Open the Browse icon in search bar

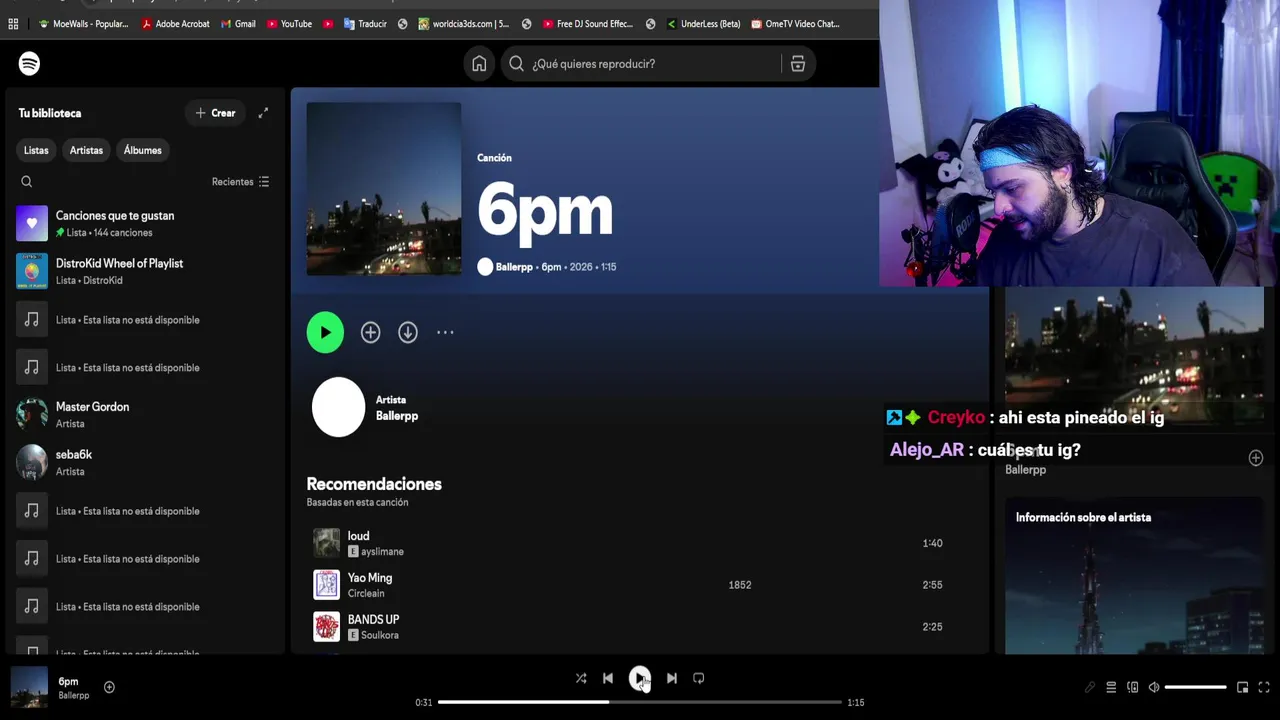point(798,64)
